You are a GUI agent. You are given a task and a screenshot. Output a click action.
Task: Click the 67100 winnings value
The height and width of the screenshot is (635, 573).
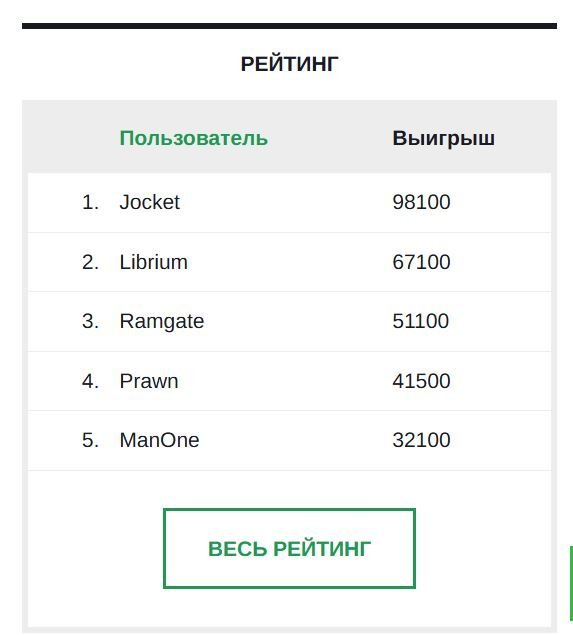tap(421, 262)
